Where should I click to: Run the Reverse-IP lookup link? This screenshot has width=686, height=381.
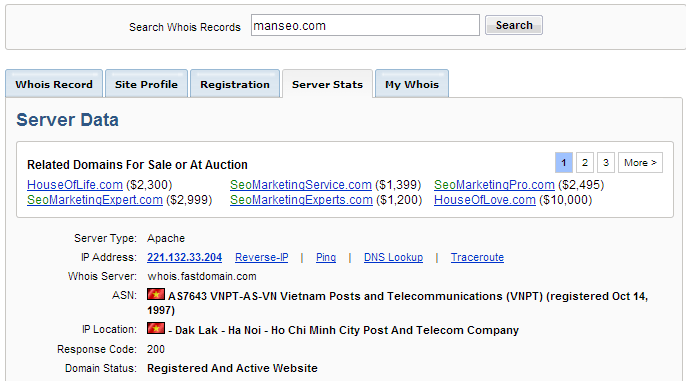262,257
